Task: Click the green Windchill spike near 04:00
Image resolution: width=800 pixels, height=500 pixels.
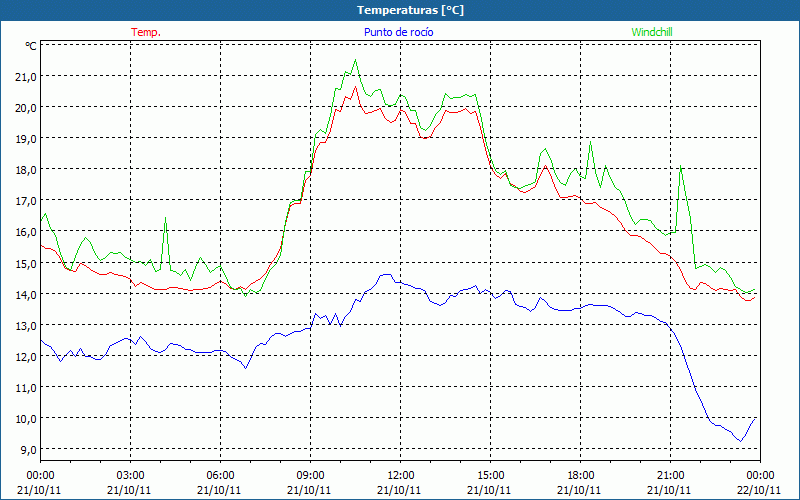Action: (165, 217)
